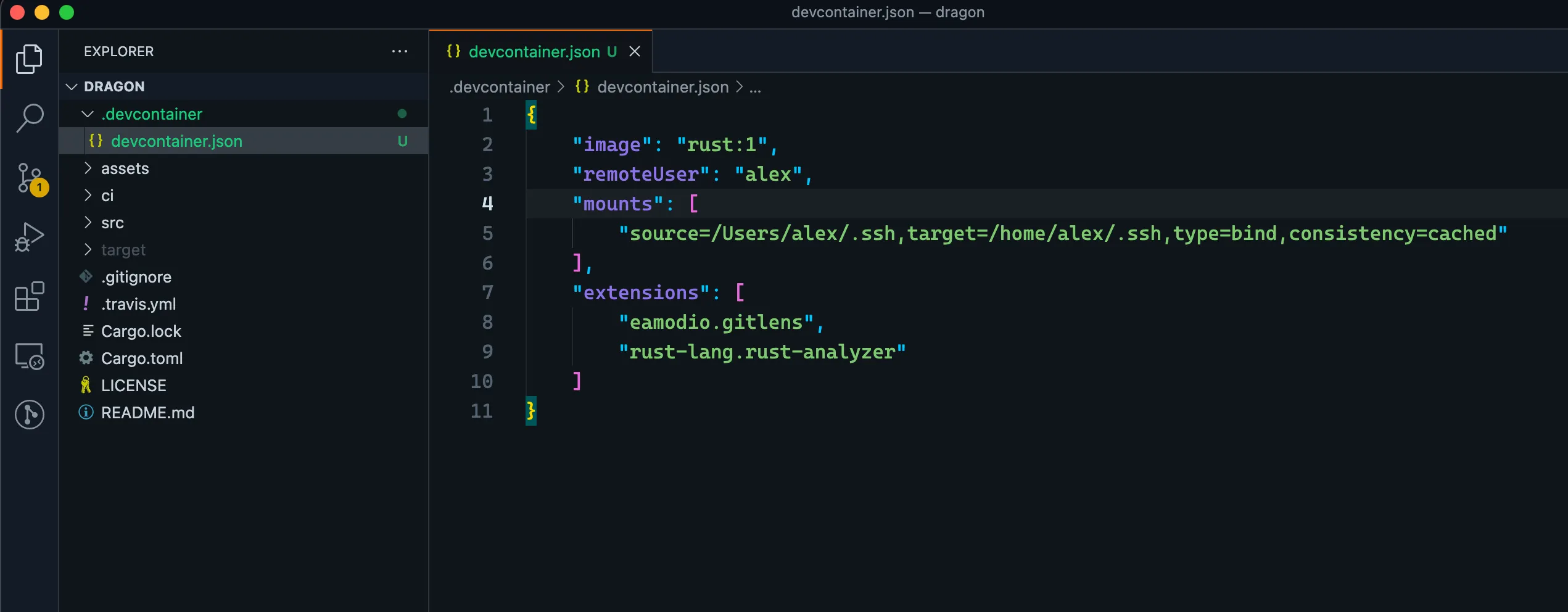Screen dimensions: 1568x612
Task: Open Cargo.toml from the file tree
Action: [142, 358]
